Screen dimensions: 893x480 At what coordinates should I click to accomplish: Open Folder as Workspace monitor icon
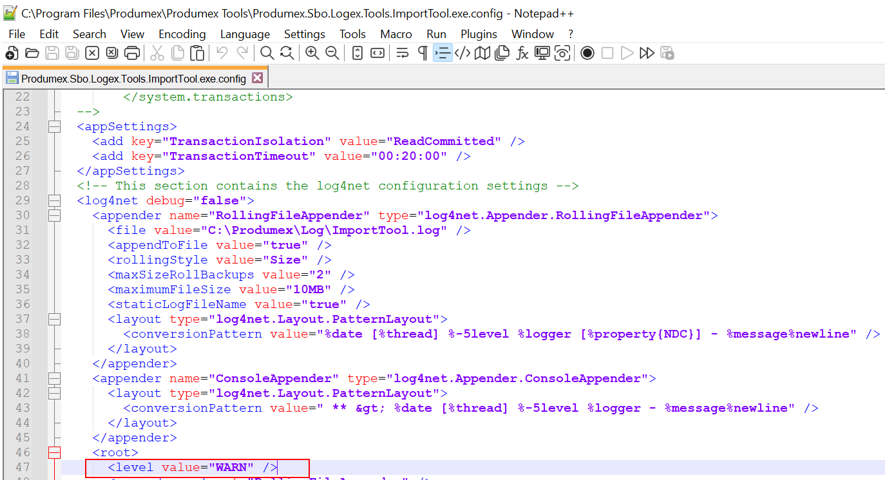coord(542,54)
